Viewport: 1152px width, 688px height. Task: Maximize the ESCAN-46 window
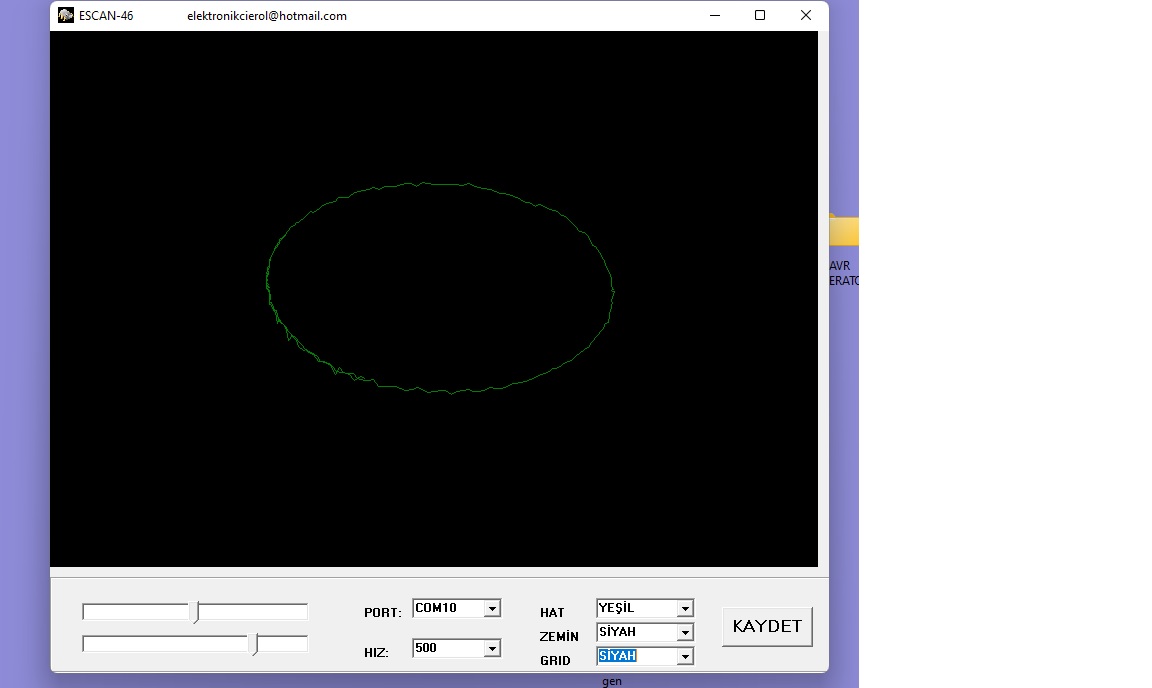[x=760, y=15]
